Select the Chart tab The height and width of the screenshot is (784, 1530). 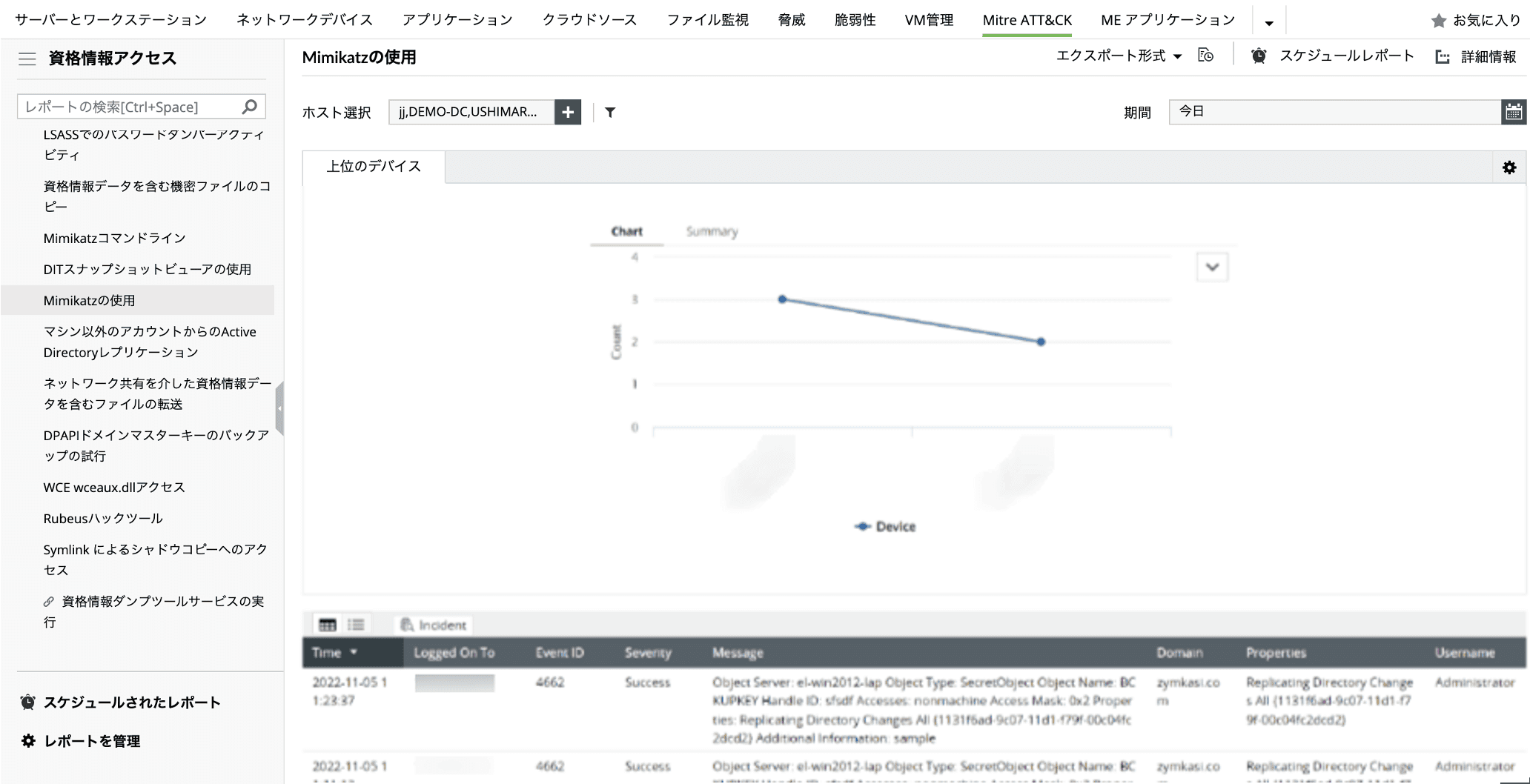pyautogui.click(x=626, y=231)
